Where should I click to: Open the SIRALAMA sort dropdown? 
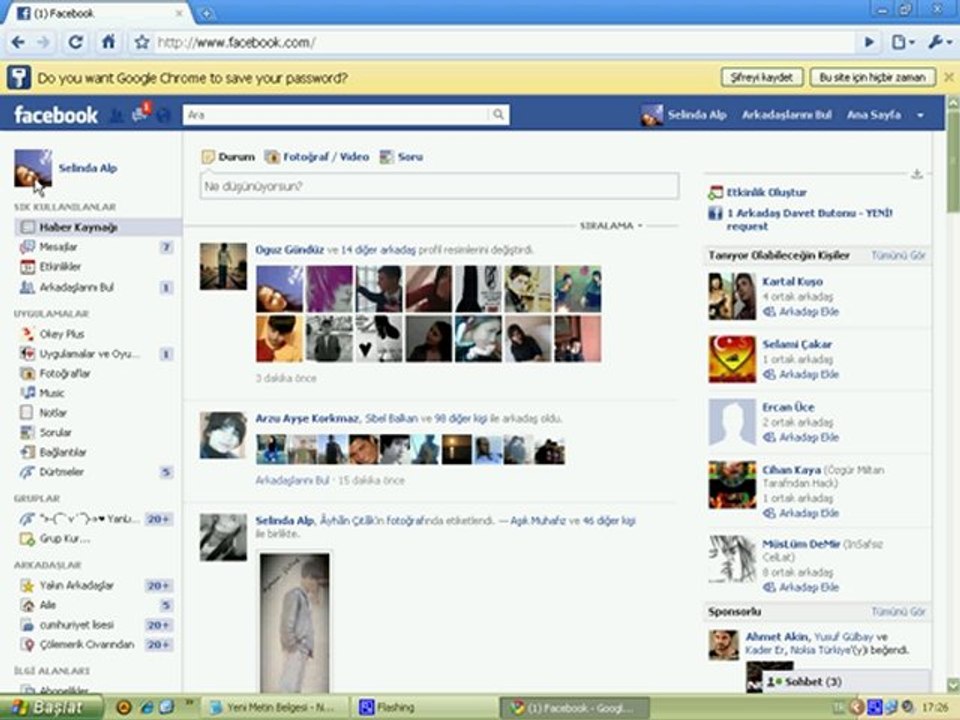tap(611, 225)
